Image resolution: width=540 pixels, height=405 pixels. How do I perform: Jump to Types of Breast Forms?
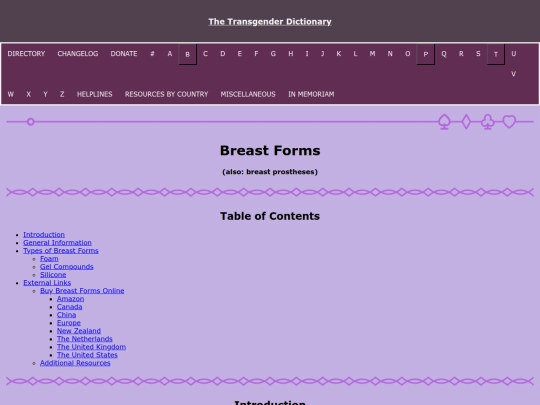(61, 251)
